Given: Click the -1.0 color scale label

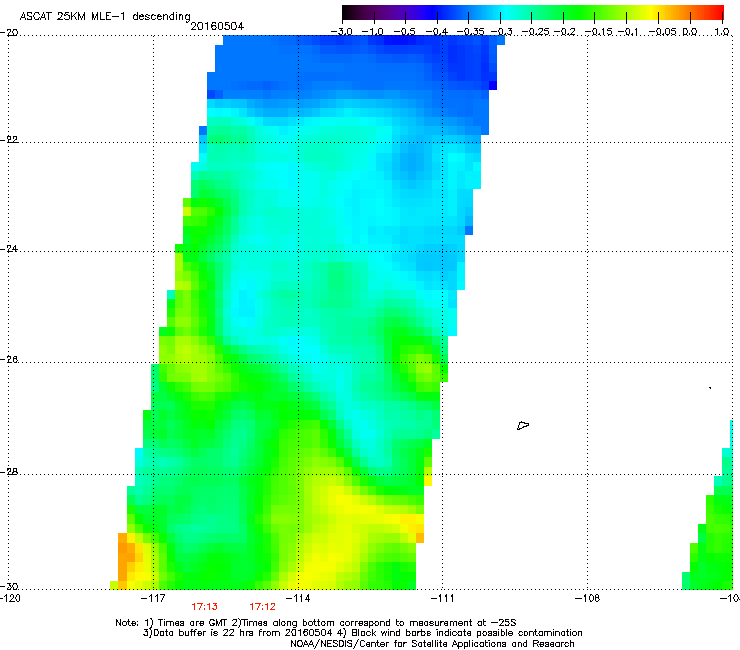Looking at the screenshot, I should click(x=372, y=32).
